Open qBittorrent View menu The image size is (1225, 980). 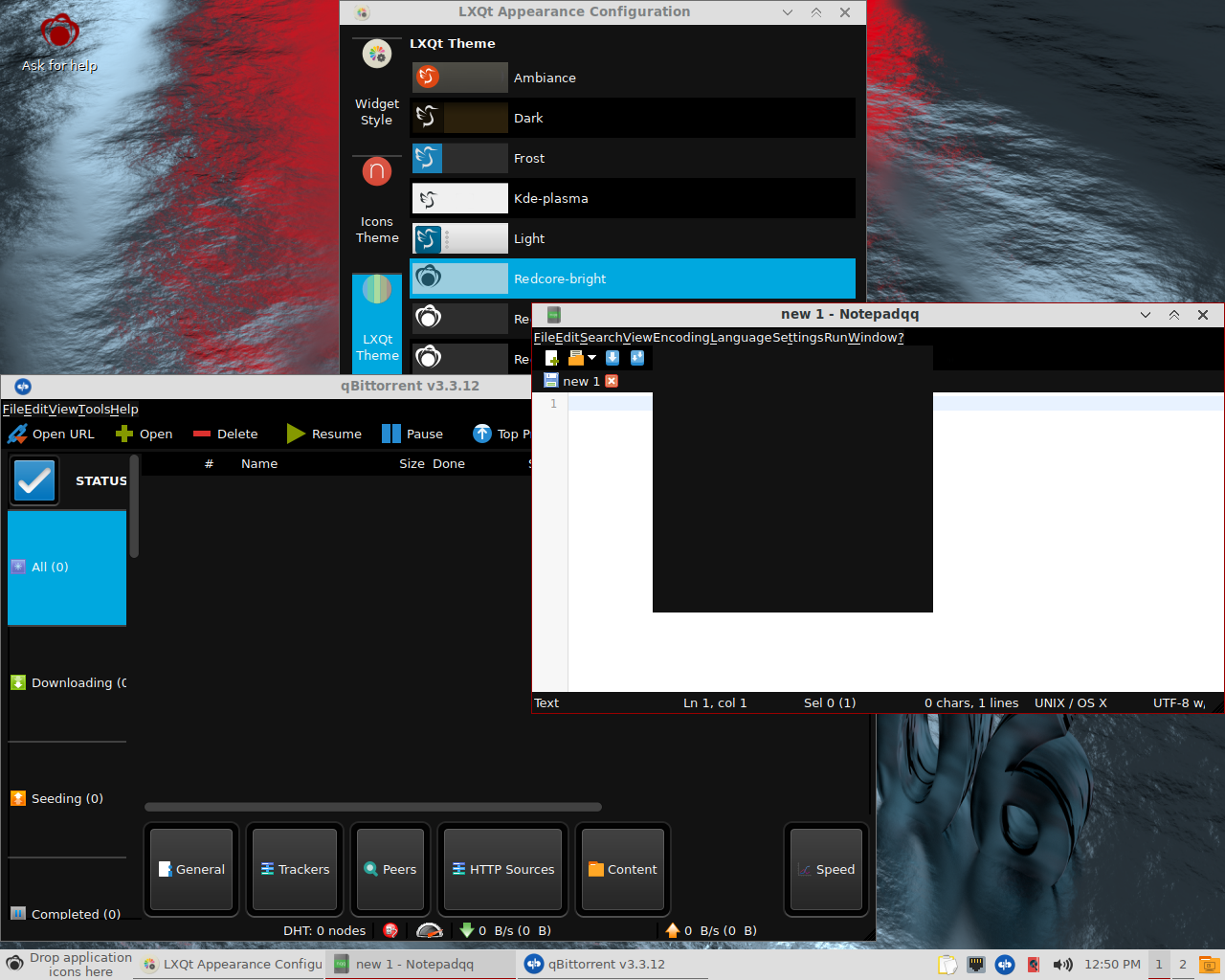click(x=63, y=409)
